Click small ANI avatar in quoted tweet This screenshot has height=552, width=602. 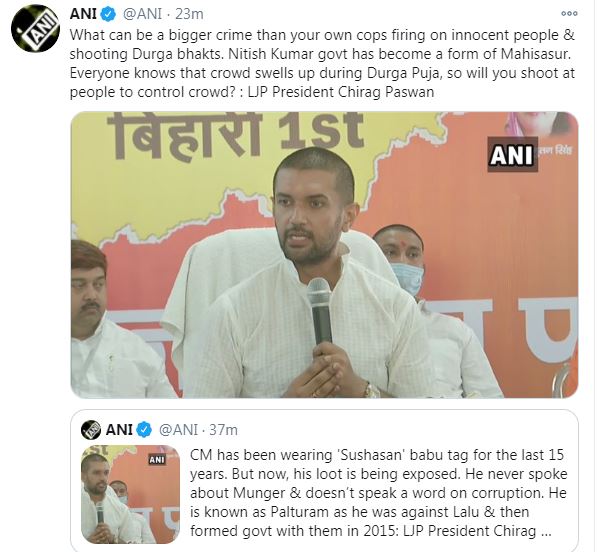coord(91,430)
